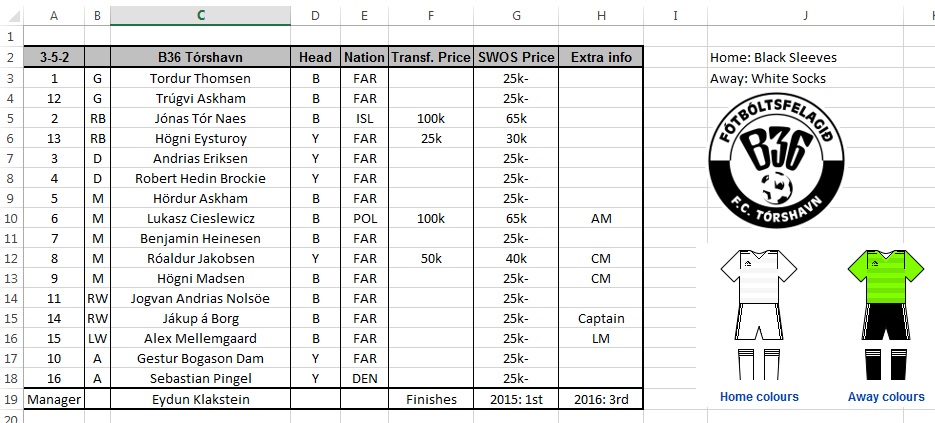
Task: Click the cell containing 'Lukasz Cieslewicz'
Action: click(x=201, y=218)
